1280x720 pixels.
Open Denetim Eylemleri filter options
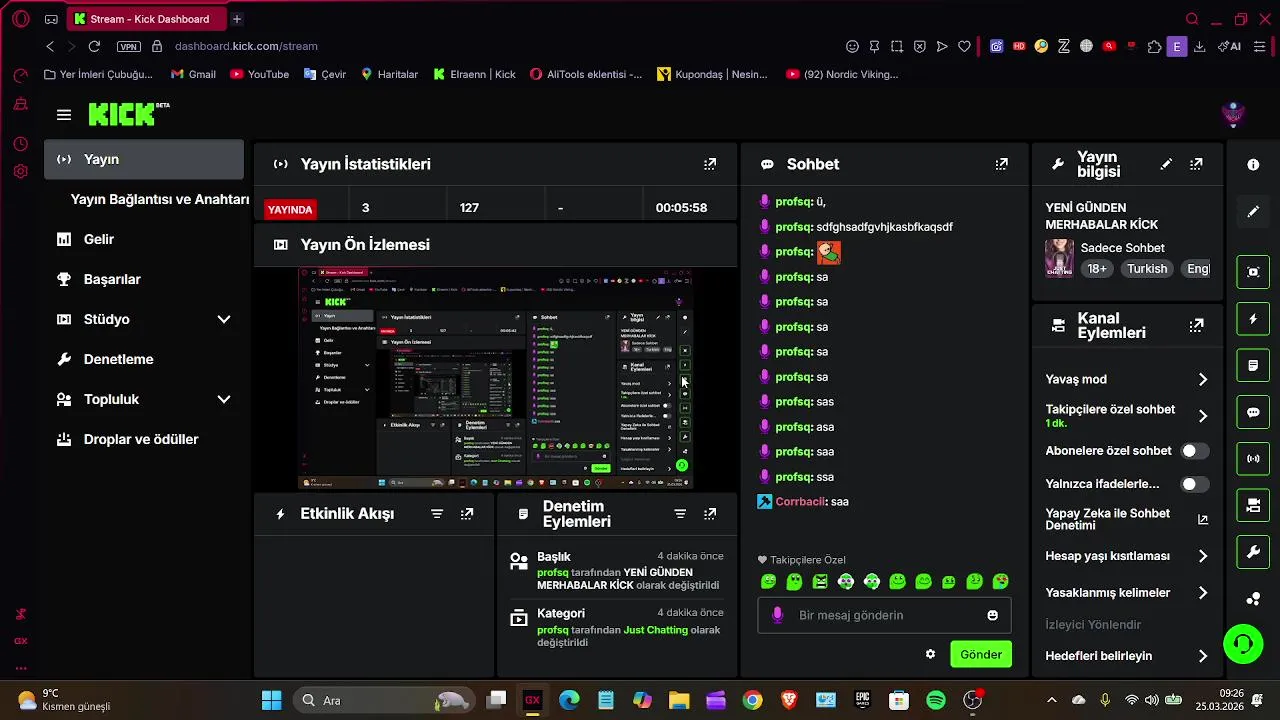pos(680,514)
